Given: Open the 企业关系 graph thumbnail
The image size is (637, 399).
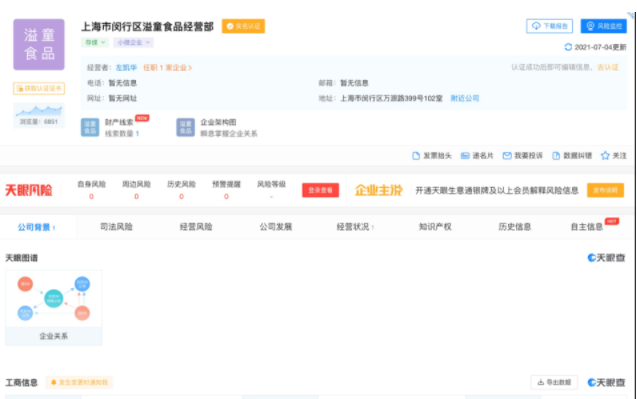Looking at the screenshot, I should coord(54,308).
